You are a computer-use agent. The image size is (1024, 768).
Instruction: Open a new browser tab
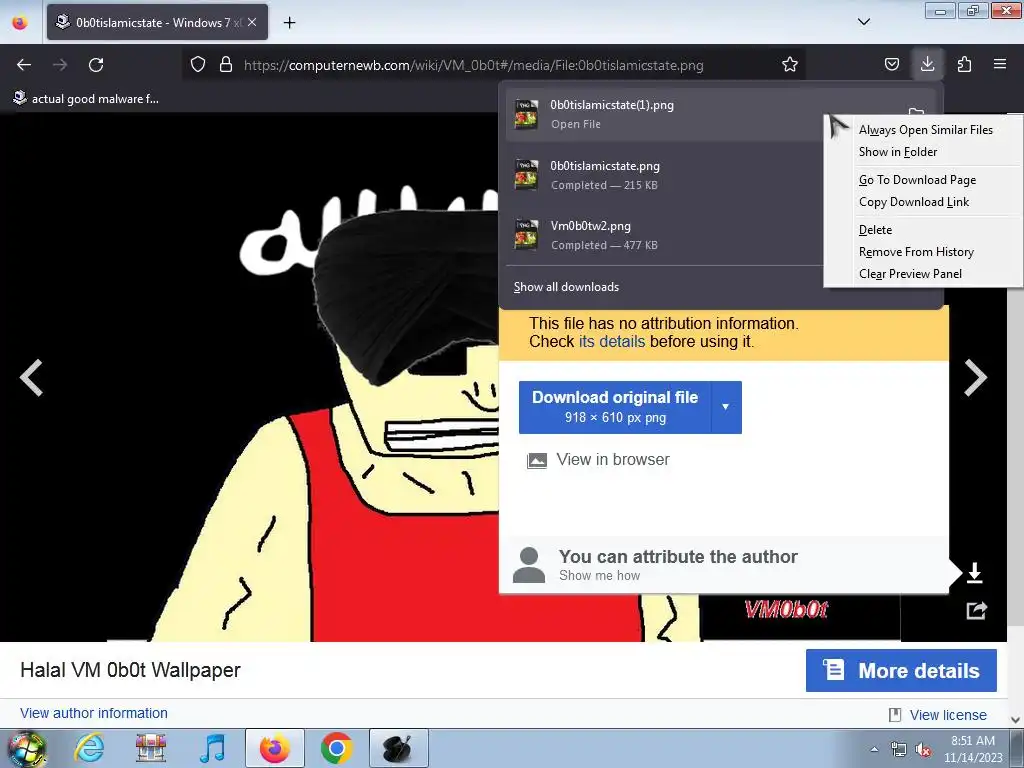tap(289, 23)
